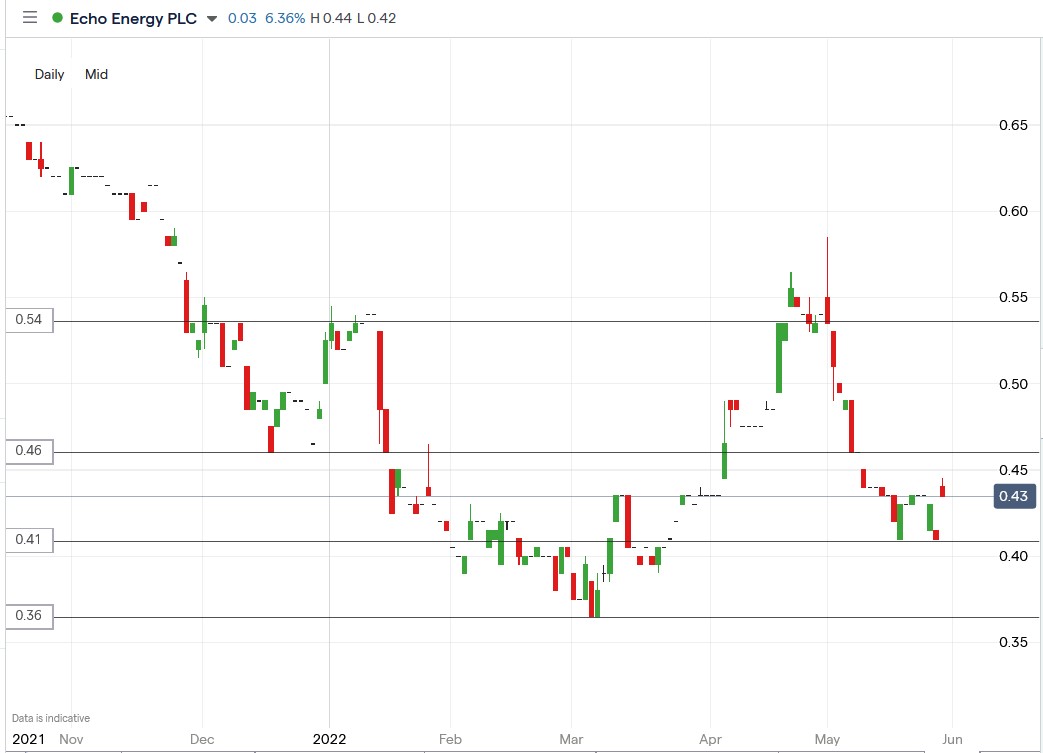Select the 0.36 horizontal line label

coord(29,615)
